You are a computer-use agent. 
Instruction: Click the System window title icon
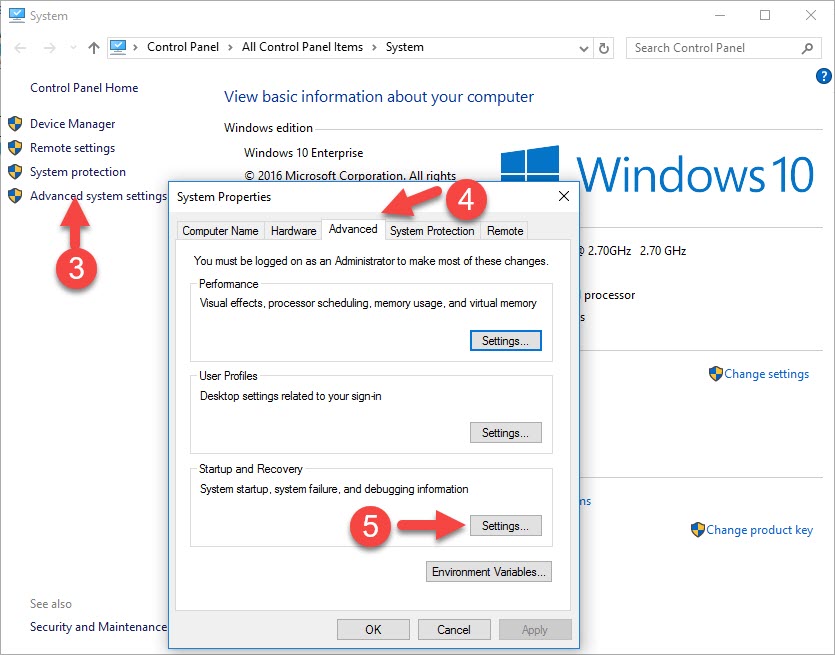pyautogui.click(x=17, y=15)
